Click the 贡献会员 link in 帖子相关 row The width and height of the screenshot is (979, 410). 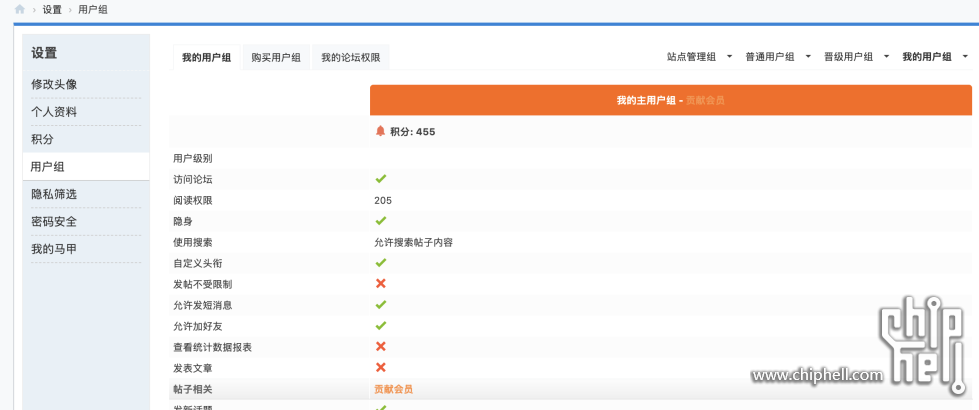coord(393,389)
